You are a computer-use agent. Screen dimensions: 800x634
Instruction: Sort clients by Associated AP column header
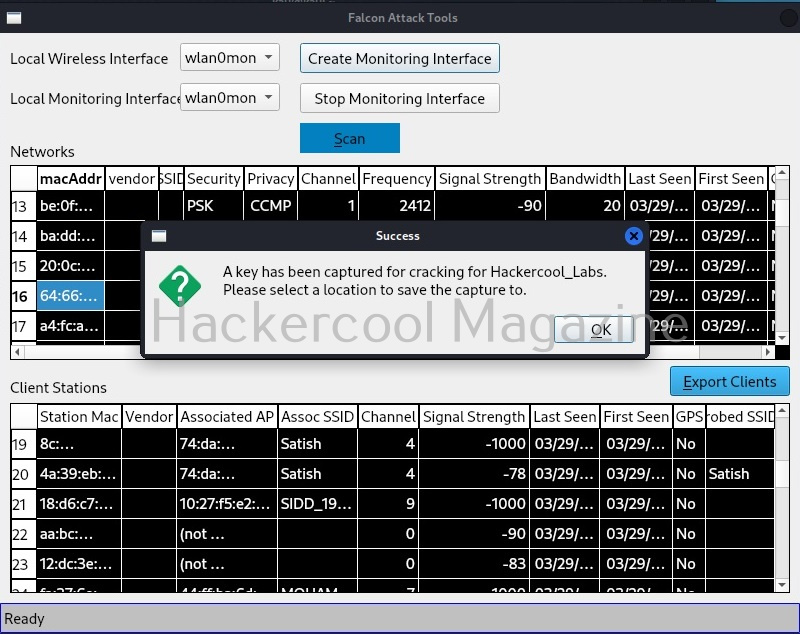point(227,417)
